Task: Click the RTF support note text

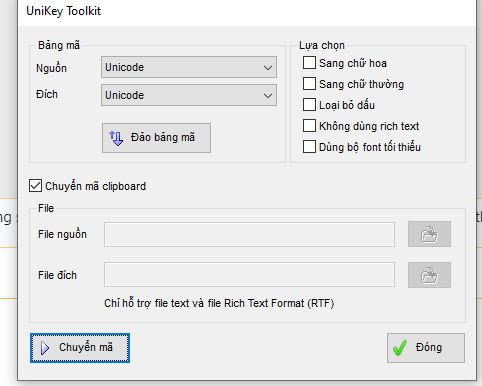Action: [x=219, y=303]
